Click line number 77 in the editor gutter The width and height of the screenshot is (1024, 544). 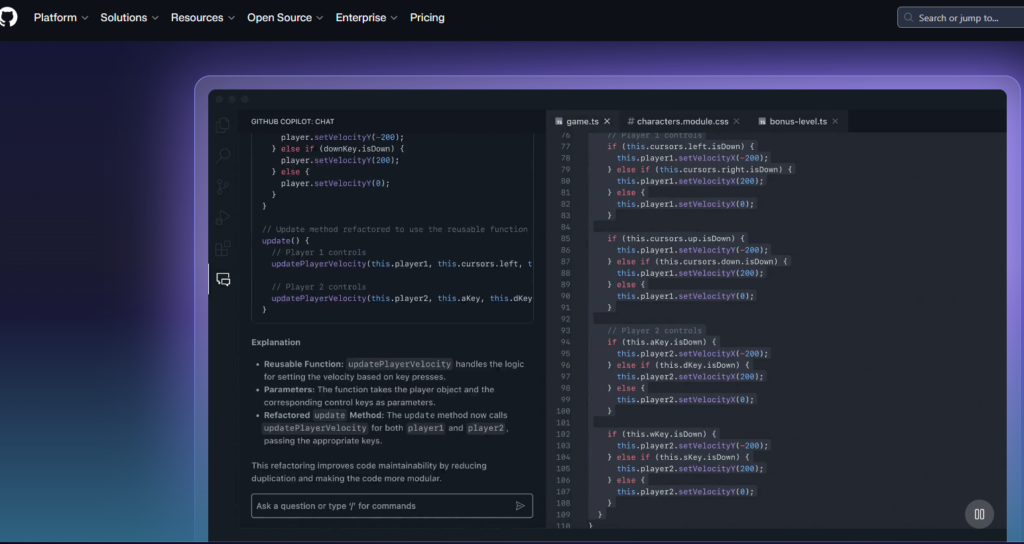click(x=565, y=146)
